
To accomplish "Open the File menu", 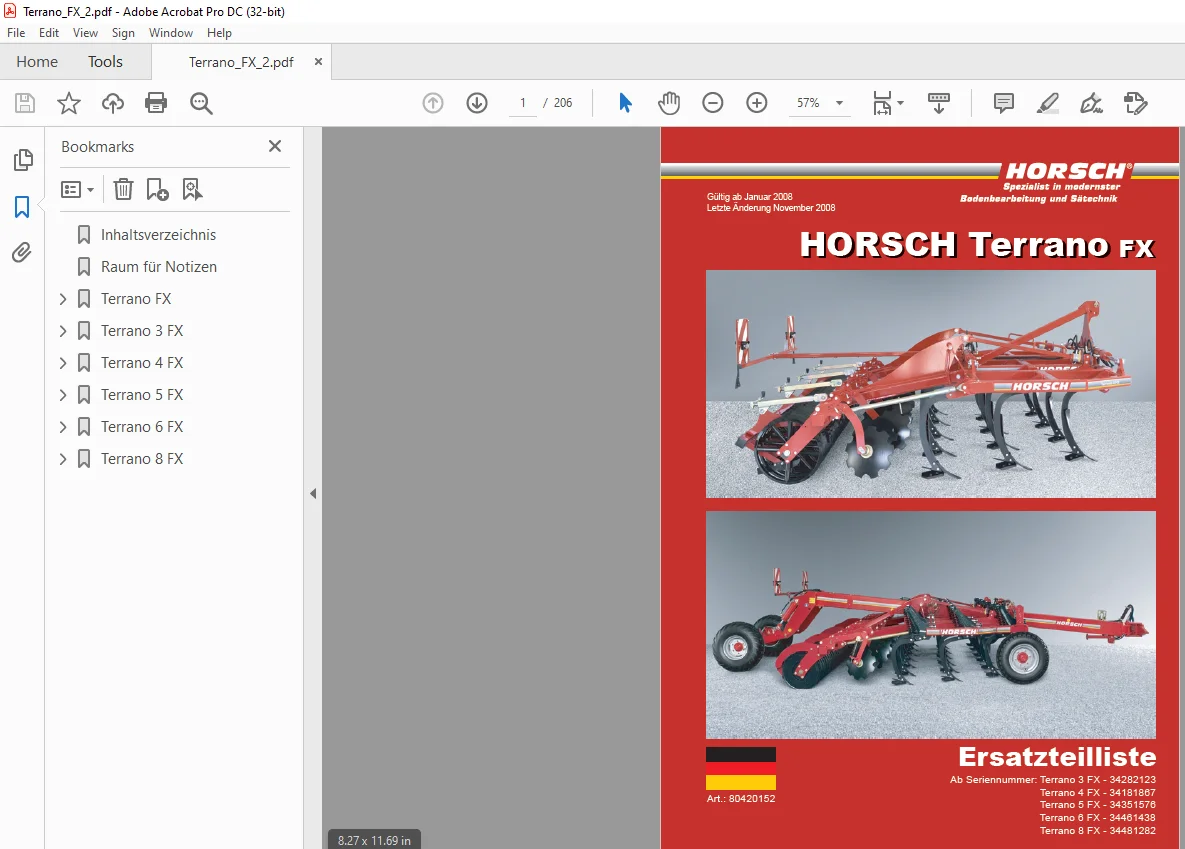I will pyautogui.click(x=16, y=33).
